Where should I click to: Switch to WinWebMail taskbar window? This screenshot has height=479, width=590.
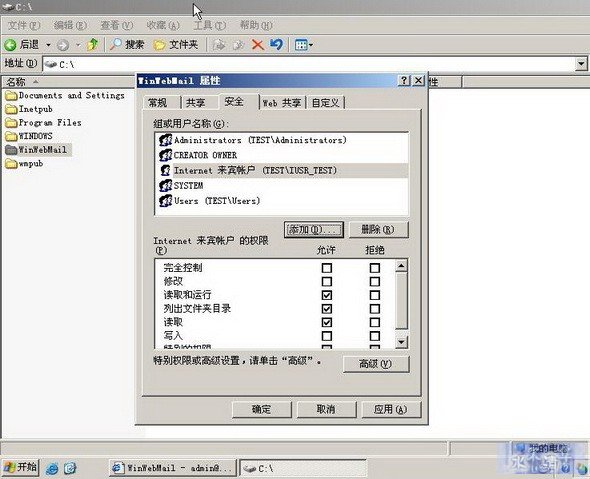tap(173, 468)
